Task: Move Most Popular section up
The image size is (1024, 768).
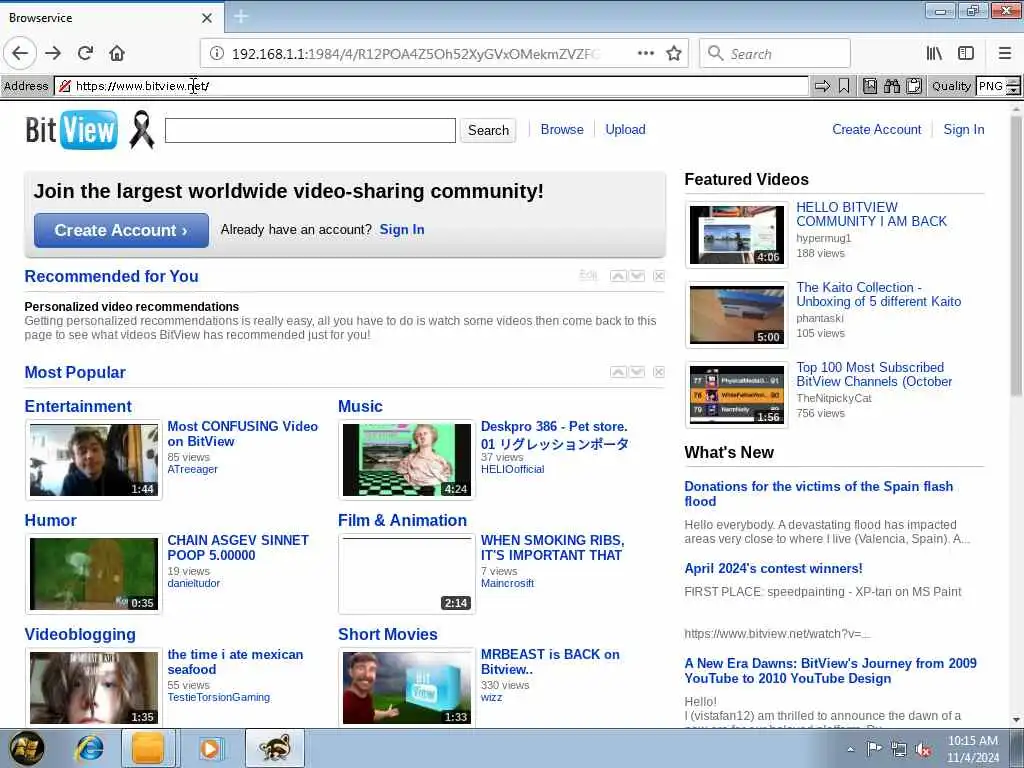Action: (x=618, y=372)
